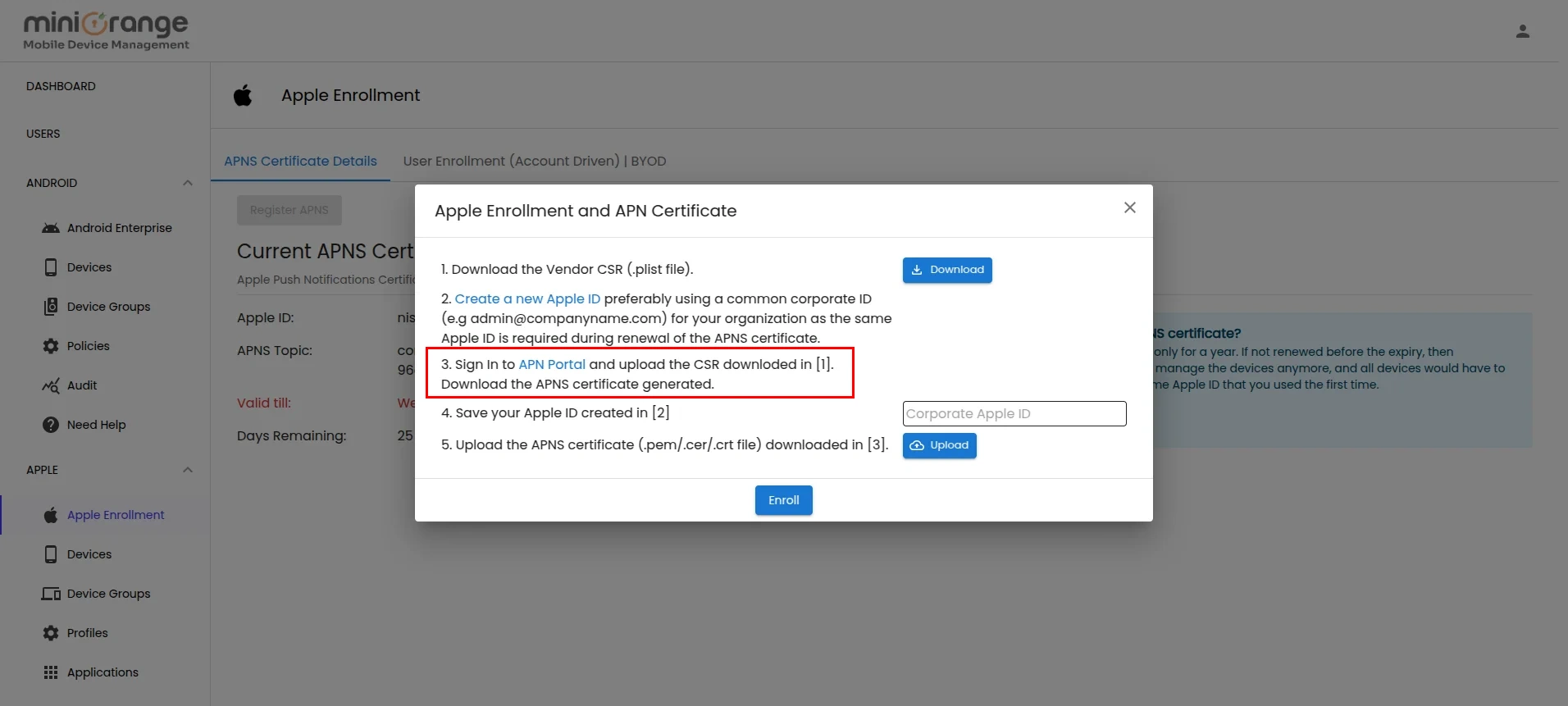Click the Profiles gear icon
Image resolution: width=1568 pixels, height=706 pixels.
click(51, 633)
